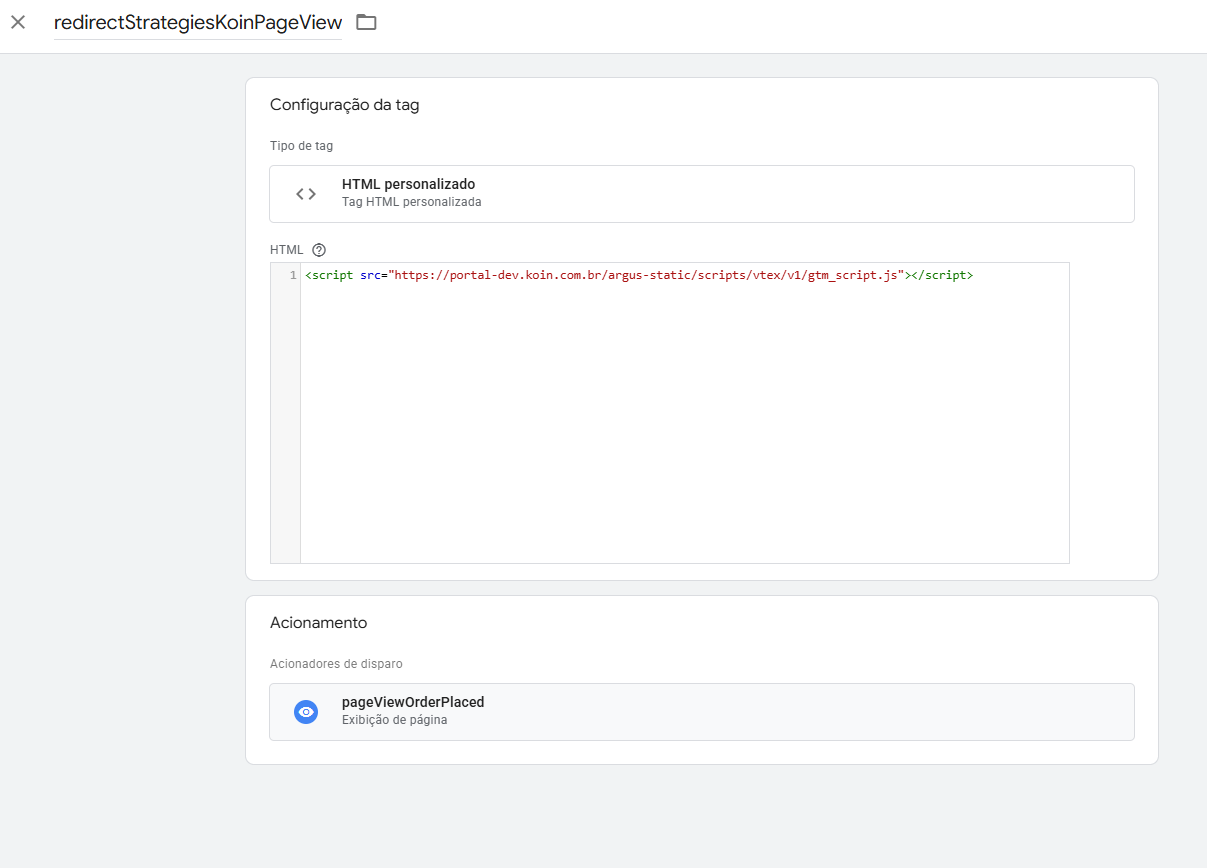Click the Exibição de página subtitle
This screenshot has height=868, width=1207.
pyautogui.click(x=394, y=720)
